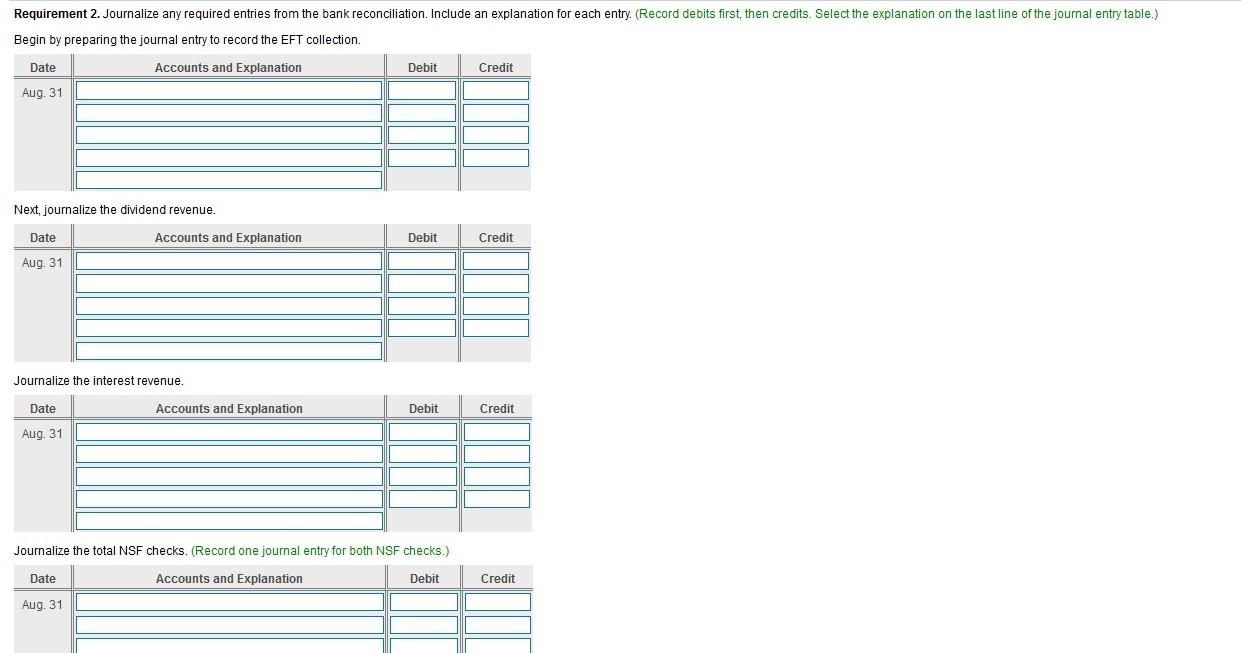Click 'Aug. 31' date in interest revenue table
Screen dimensions: 1241x653
(42, 434)
